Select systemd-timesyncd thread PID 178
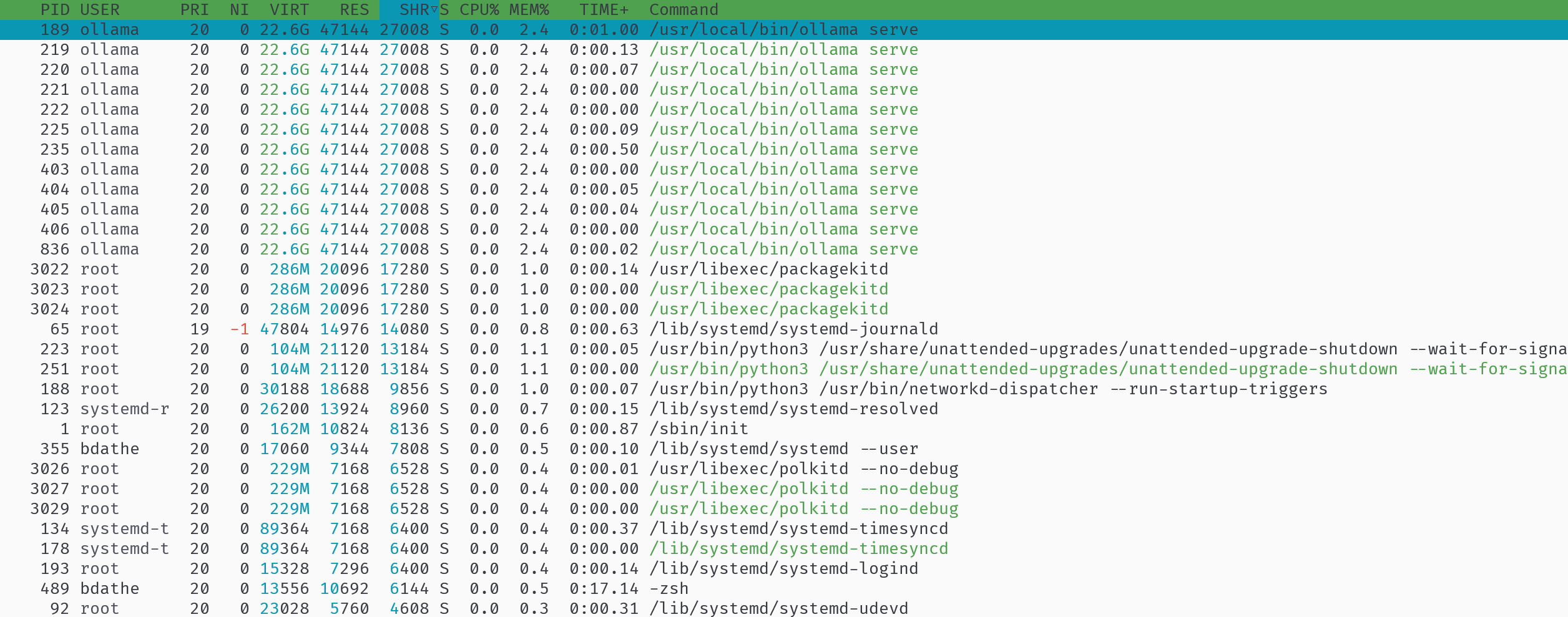Image resolution: width=1568 pixels, height=617 pixels. tap(784, 549)
